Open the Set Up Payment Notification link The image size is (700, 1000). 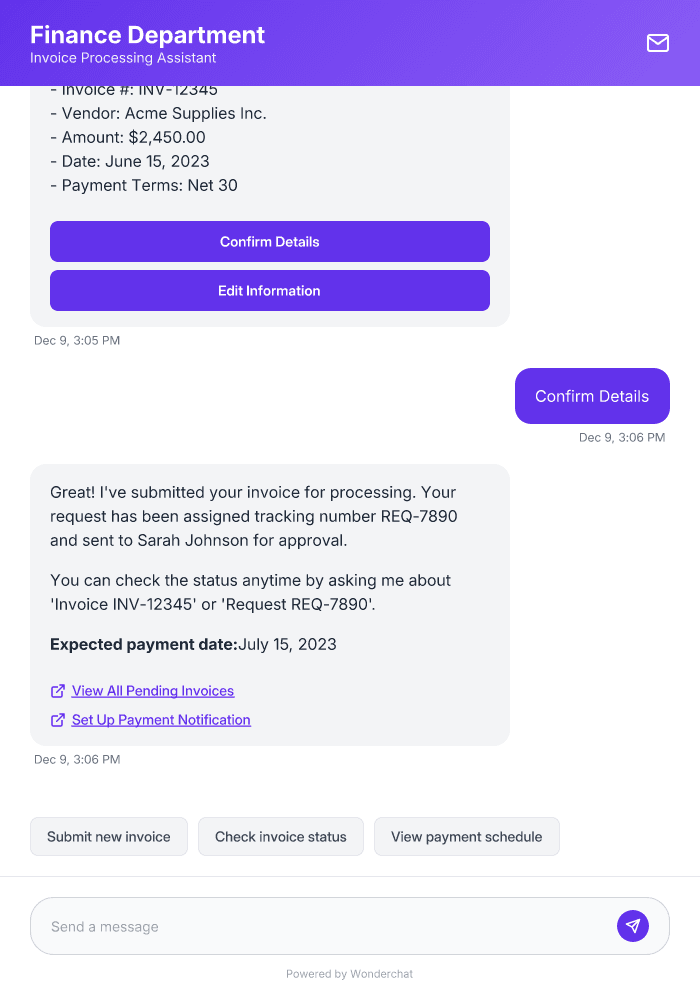tap(160, 720)
